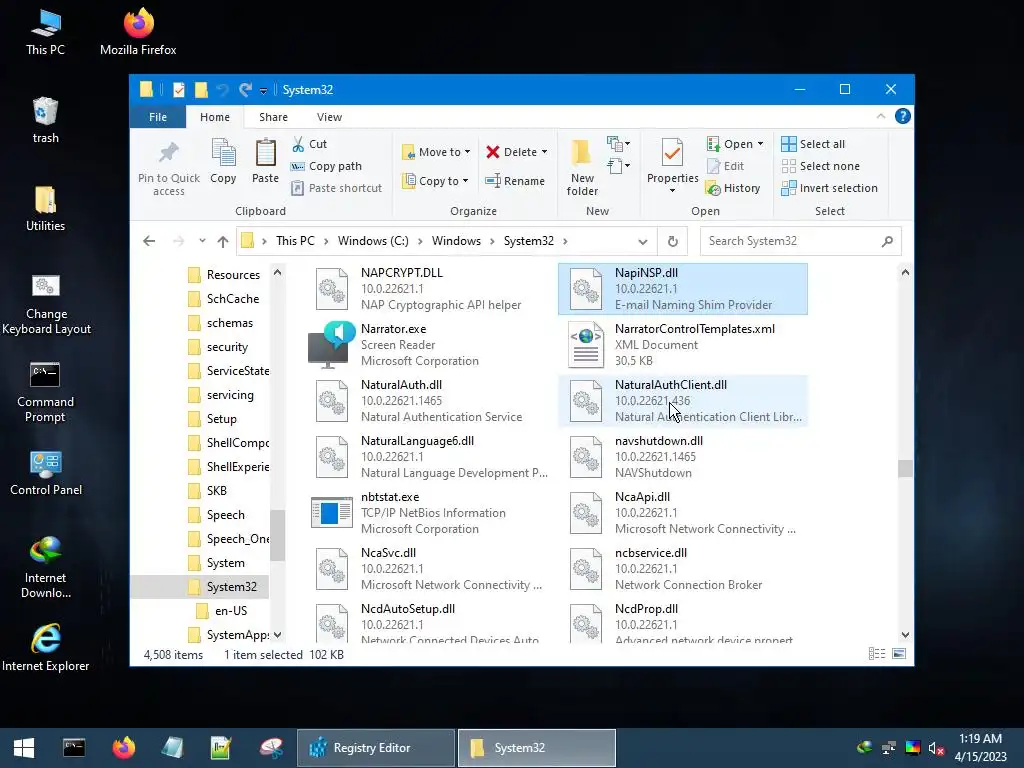Viewport: 1024px width, 768px height.
Task: Open Move to dropdown
Action: point(436,152)
